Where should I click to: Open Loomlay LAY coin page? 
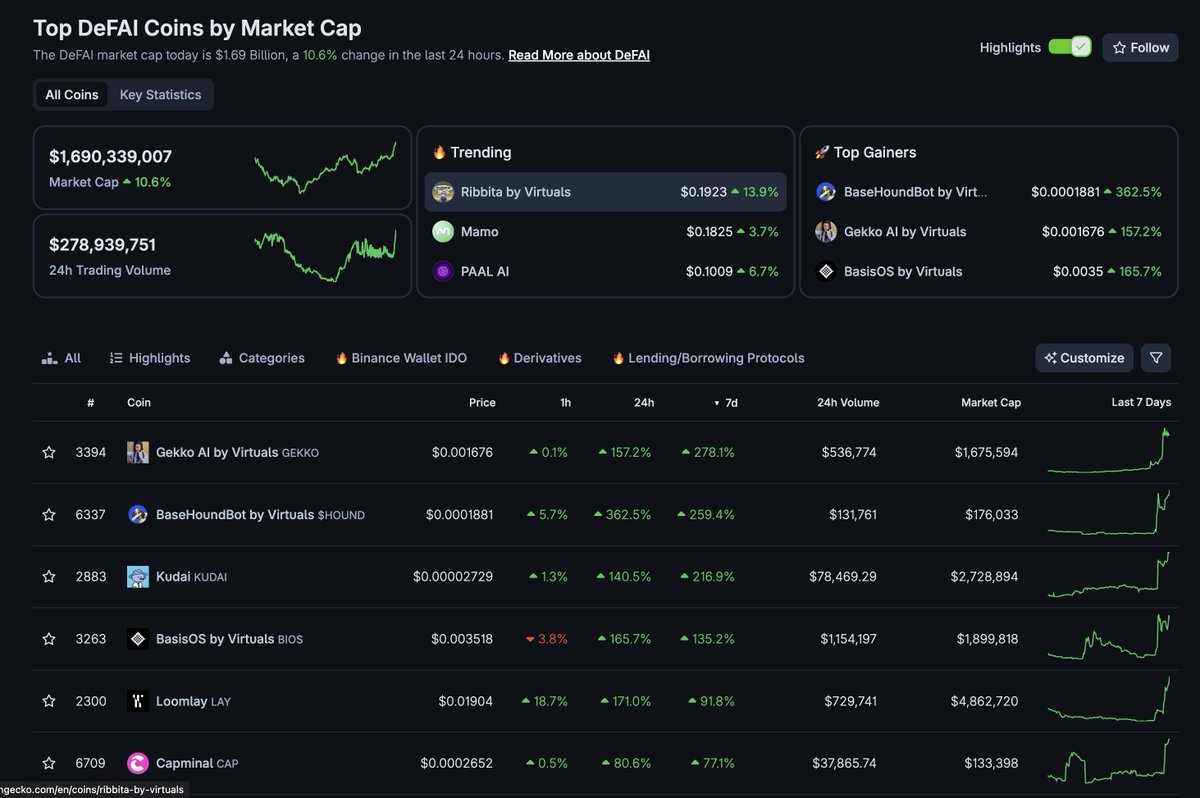(193, 701)
